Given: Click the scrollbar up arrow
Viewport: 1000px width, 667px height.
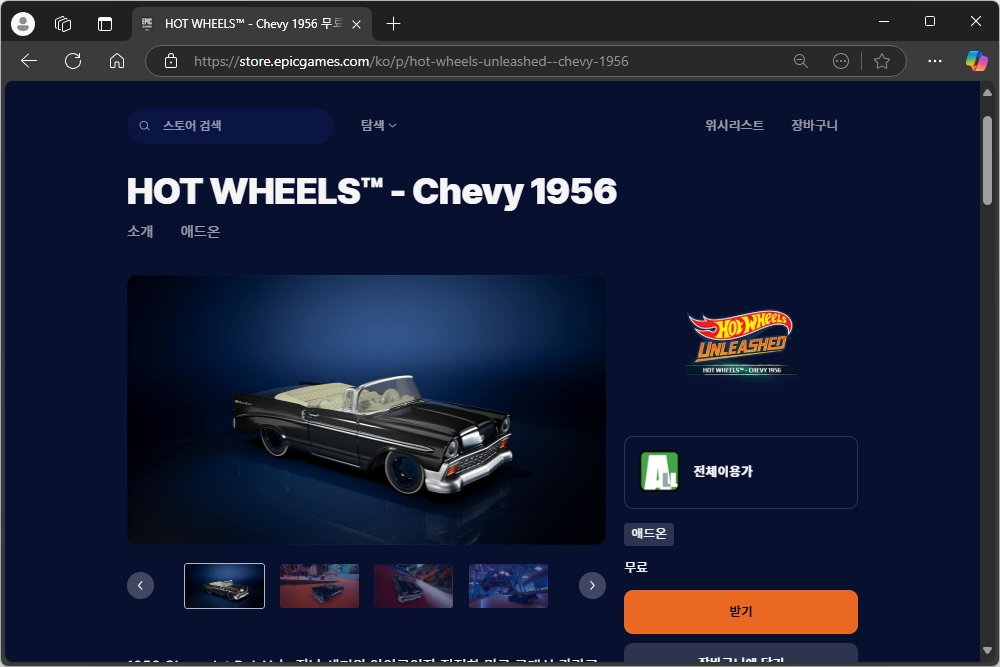Looking at the screenshot, I should pos(987,93).
